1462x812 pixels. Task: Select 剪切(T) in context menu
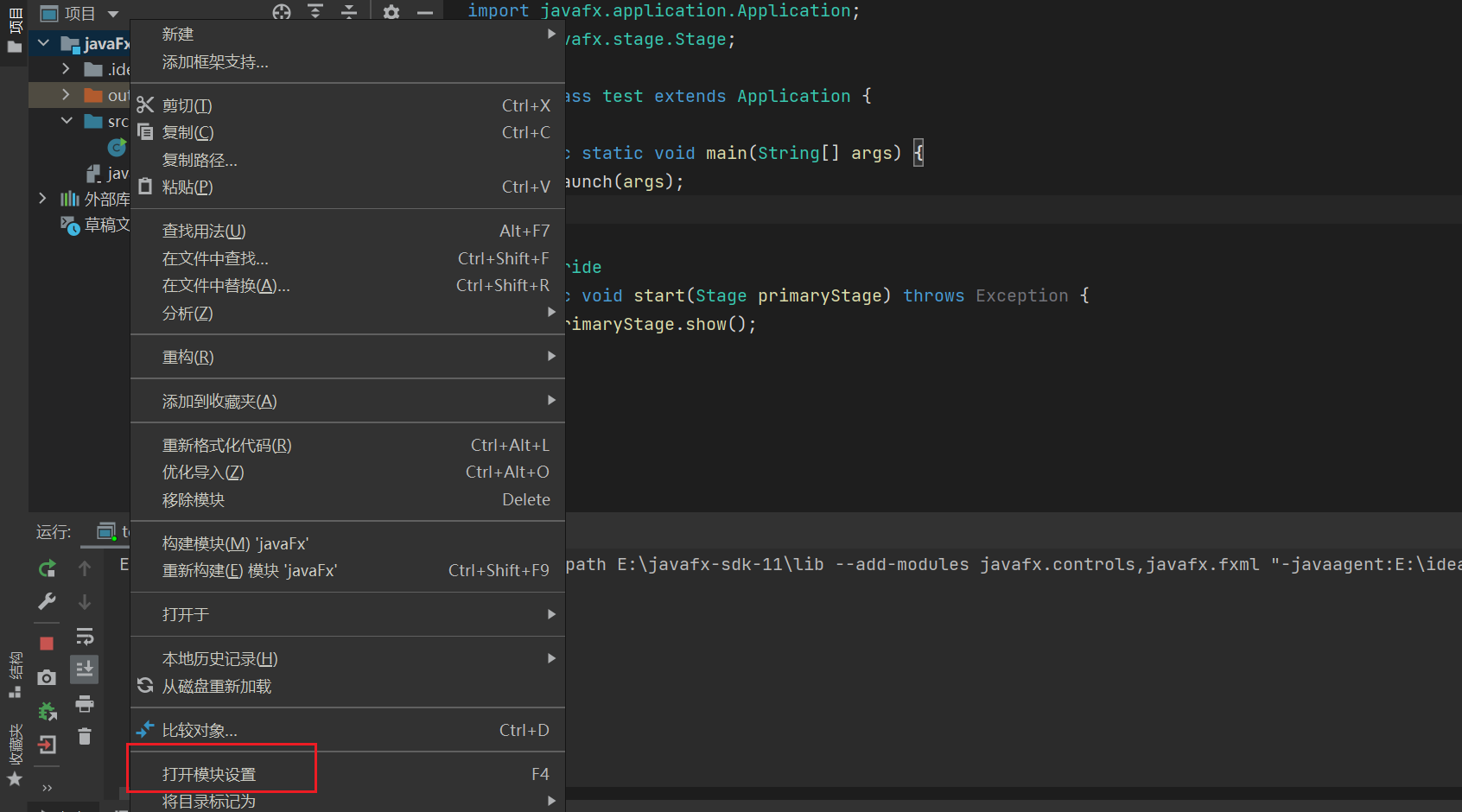[347, 105]
